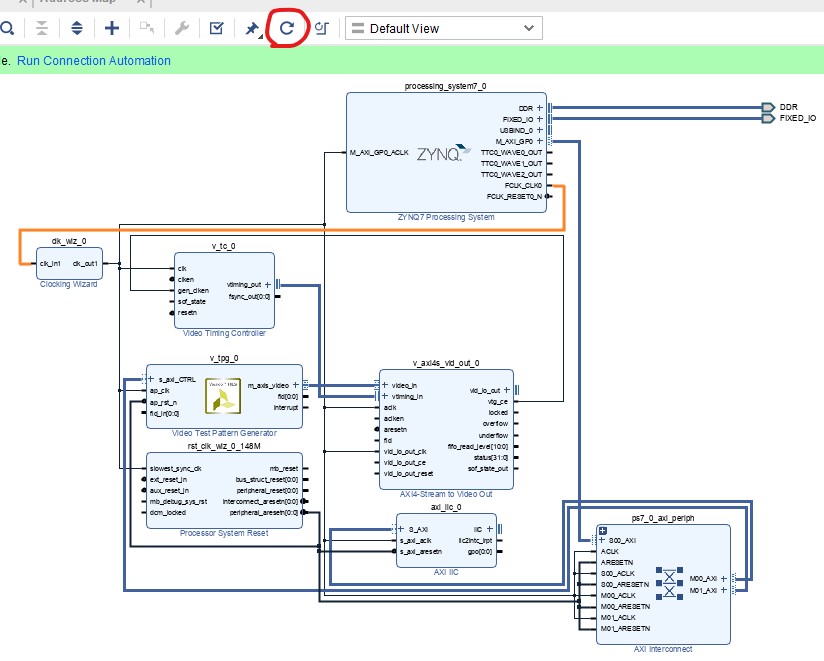Click the Regenerate Layout refresh icon
824x661 pixels.
(x=287, y=28)
